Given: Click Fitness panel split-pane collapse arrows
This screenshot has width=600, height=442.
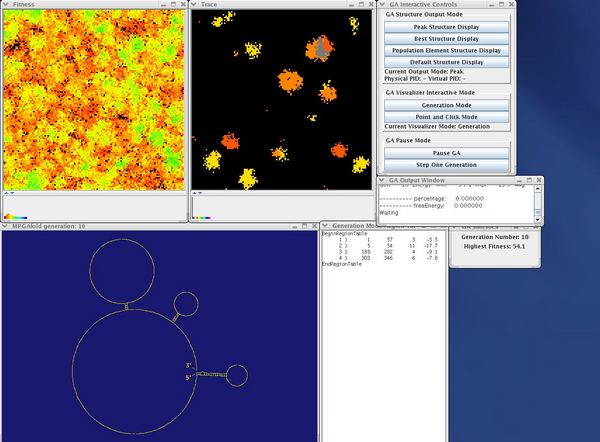Looking at the screenshot, I should pyautogui.click(x=7, y=193).
